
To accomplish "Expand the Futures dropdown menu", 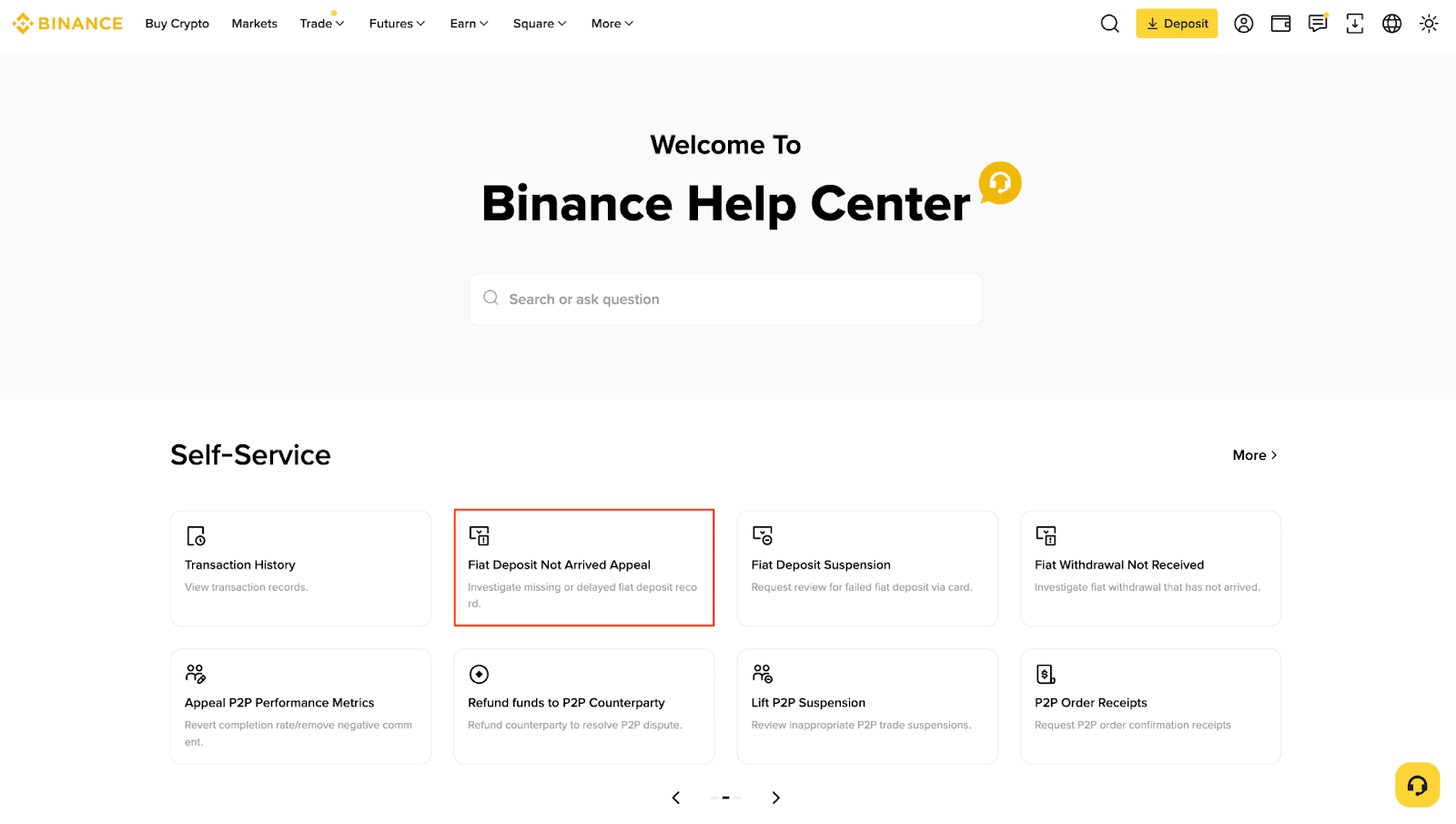I will (397, 24).
